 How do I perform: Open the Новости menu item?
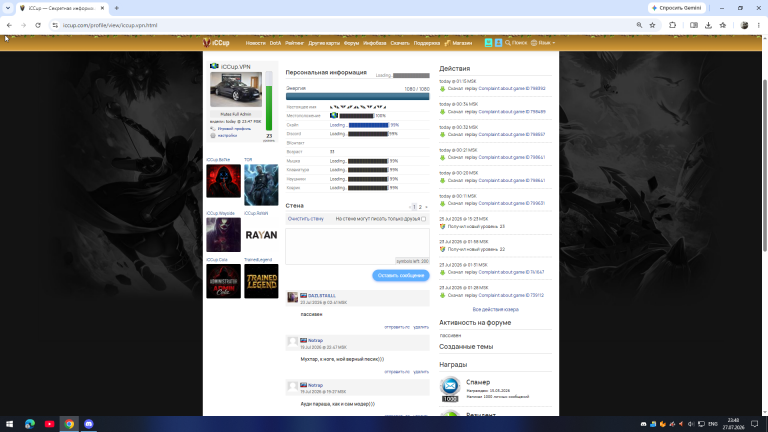(x=255, y=43)
